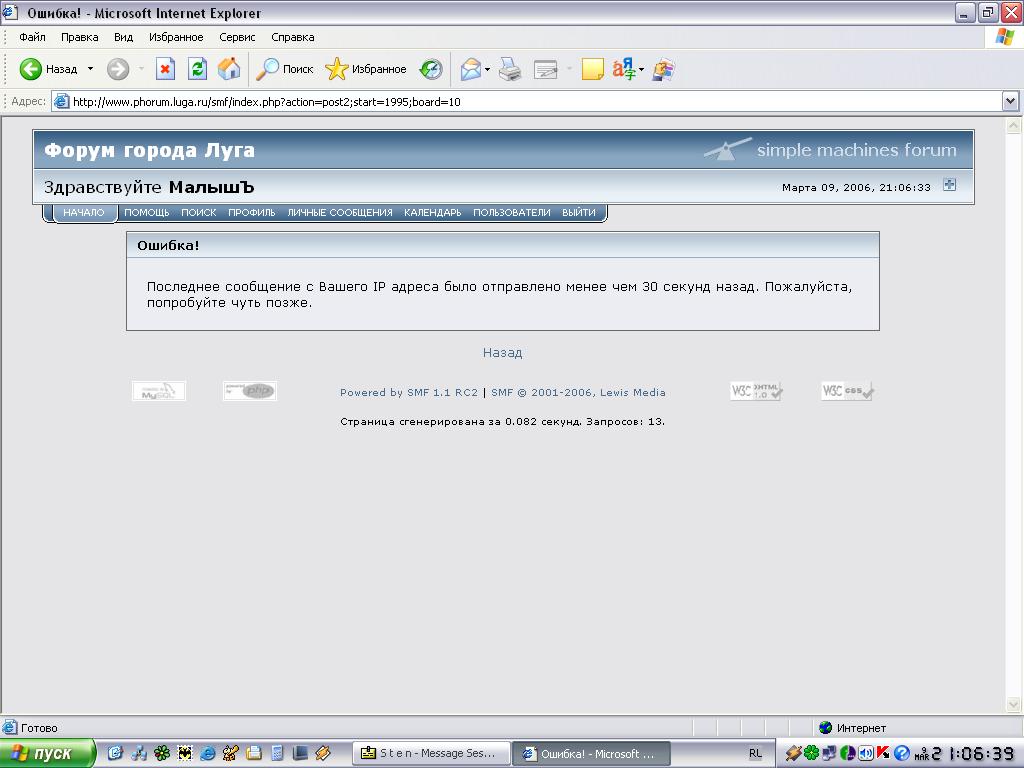
Task: Click the Powered by SMF 1.1 RC2 link
Action: tap(409, 392)
